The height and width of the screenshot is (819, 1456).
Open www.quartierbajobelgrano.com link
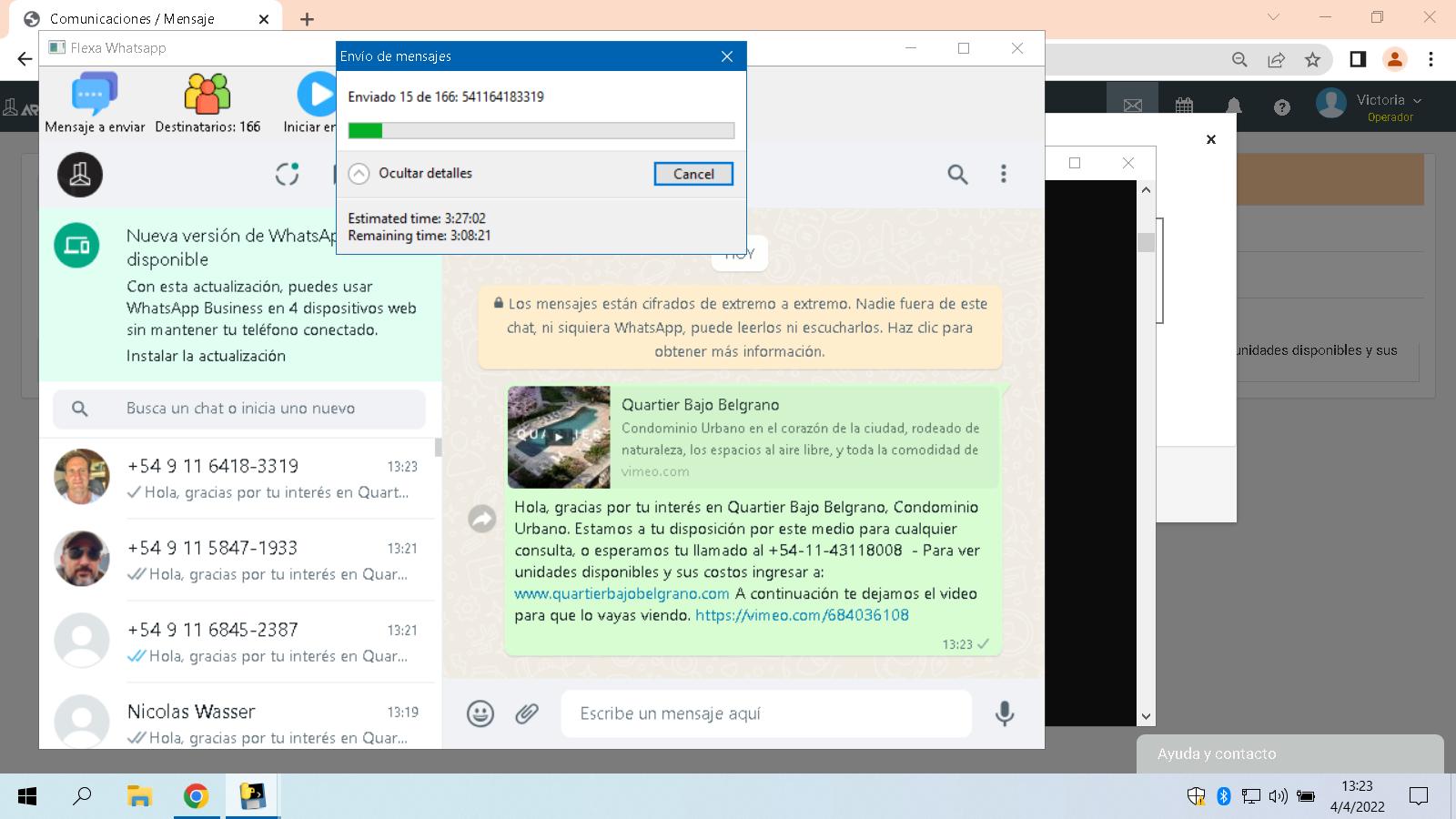point(622,593)
